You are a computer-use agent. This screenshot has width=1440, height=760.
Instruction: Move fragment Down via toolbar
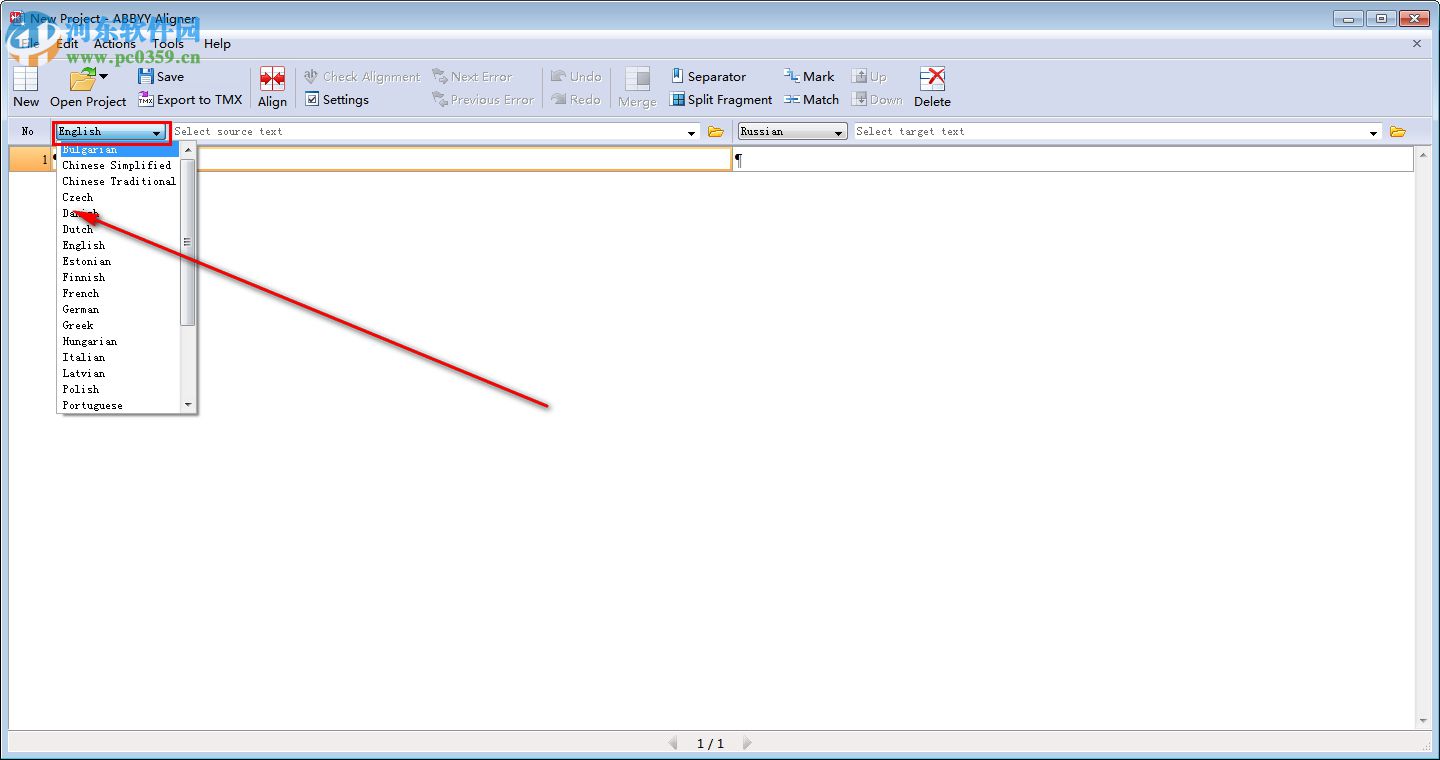(x=877, y=99)
